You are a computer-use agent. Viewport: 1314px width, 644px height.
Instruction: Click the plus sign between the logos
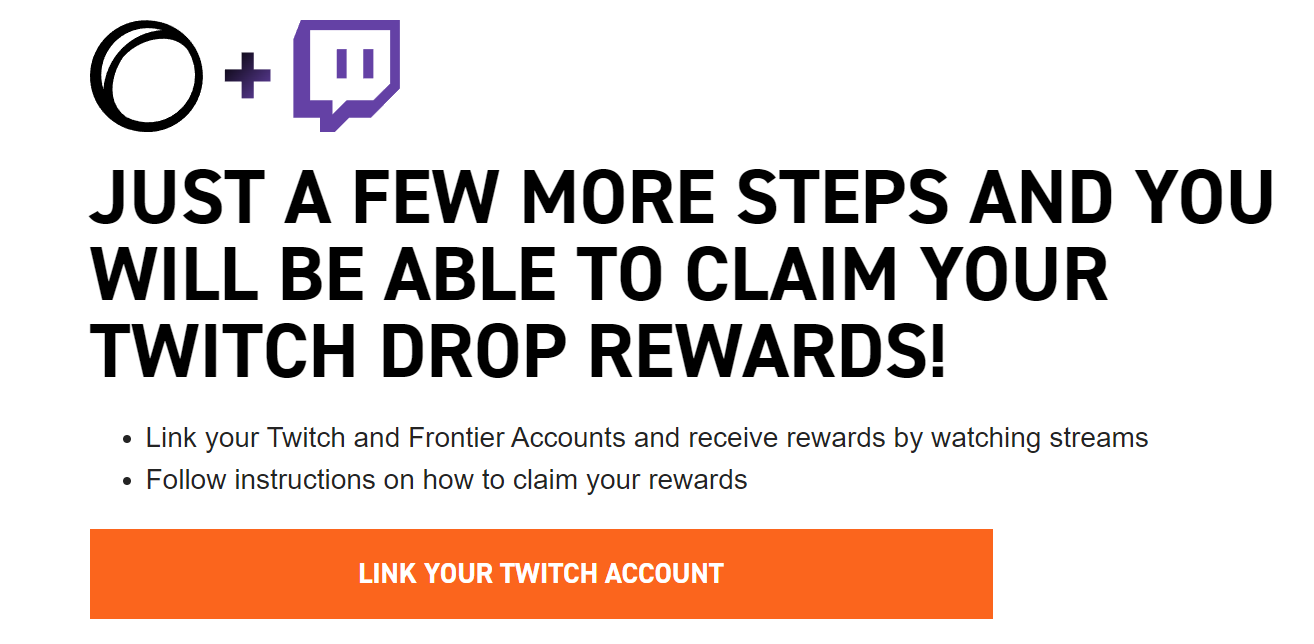248,77
